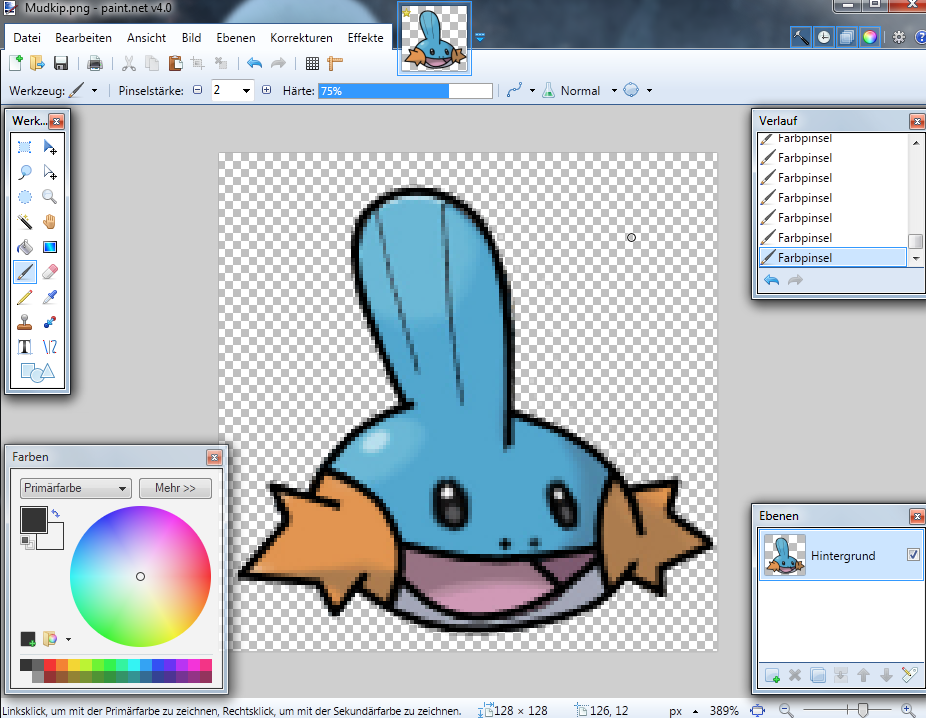Open the Werkzeug tool chooser dropdown
The width and height of the screenshot is (926, 718).
94,90
